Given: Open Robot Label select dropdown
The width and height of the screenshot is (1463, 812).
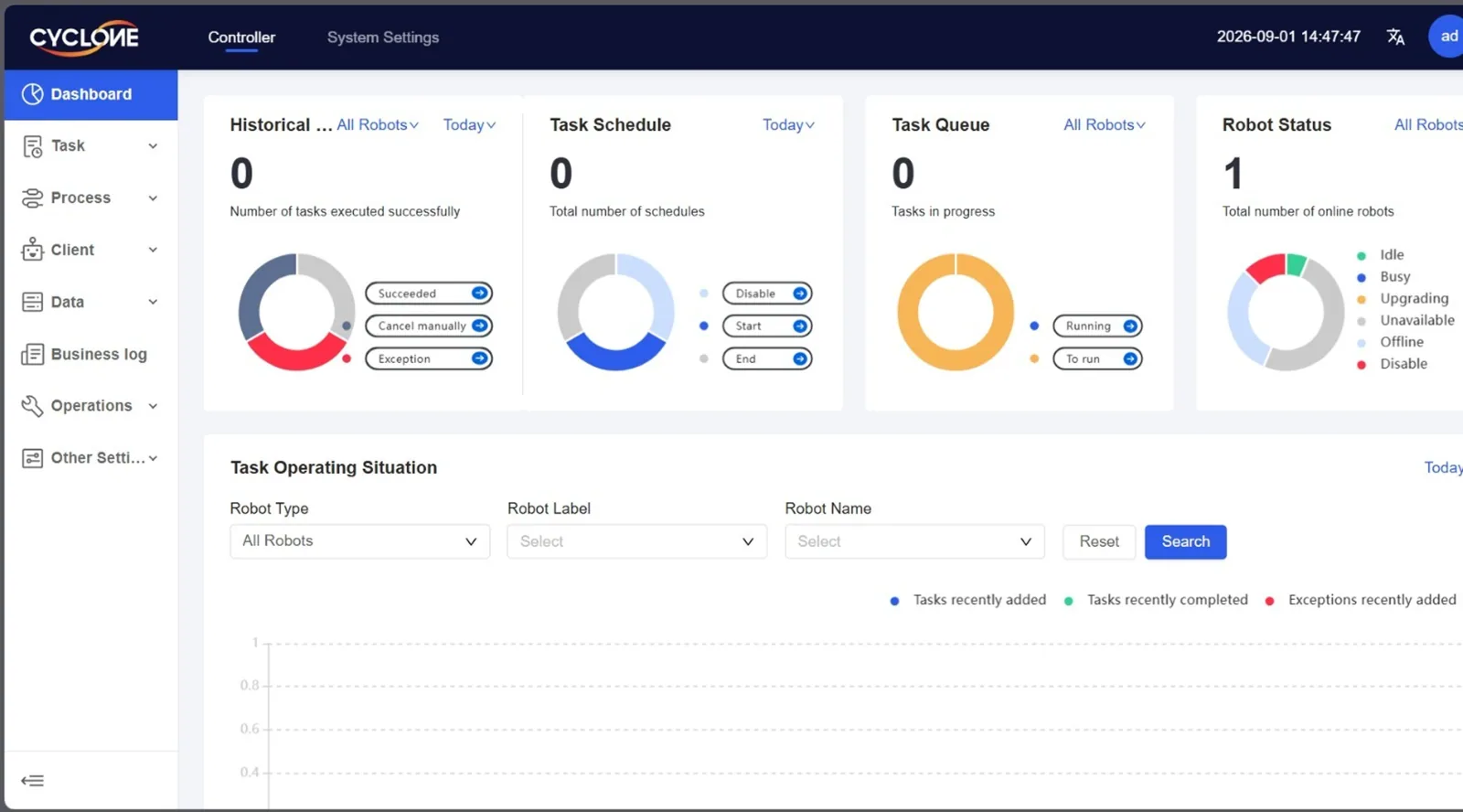Looking at the screenshot, I should click(x=637, y=541).
